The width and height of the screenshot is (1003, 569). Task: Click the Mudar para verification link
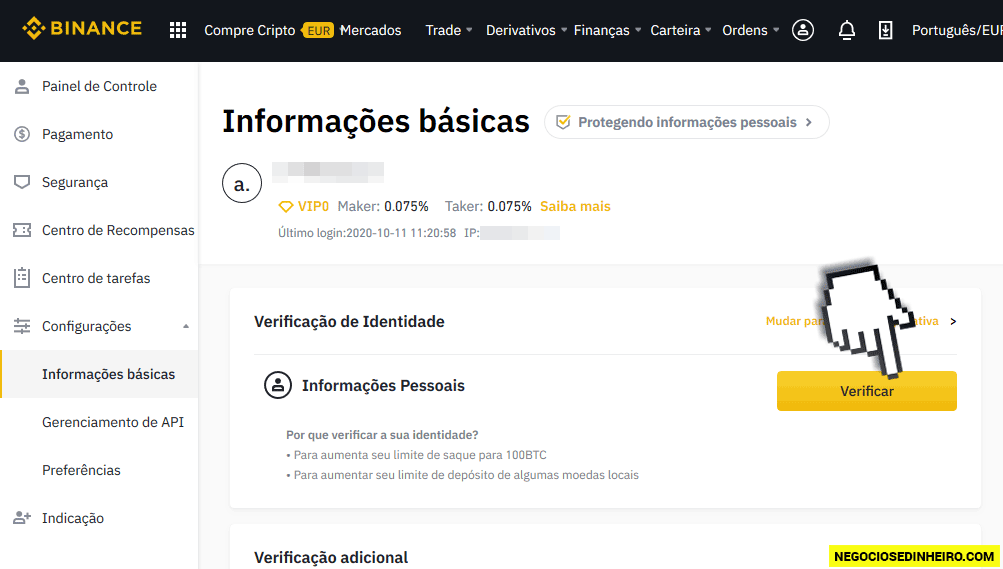(852, 321)
